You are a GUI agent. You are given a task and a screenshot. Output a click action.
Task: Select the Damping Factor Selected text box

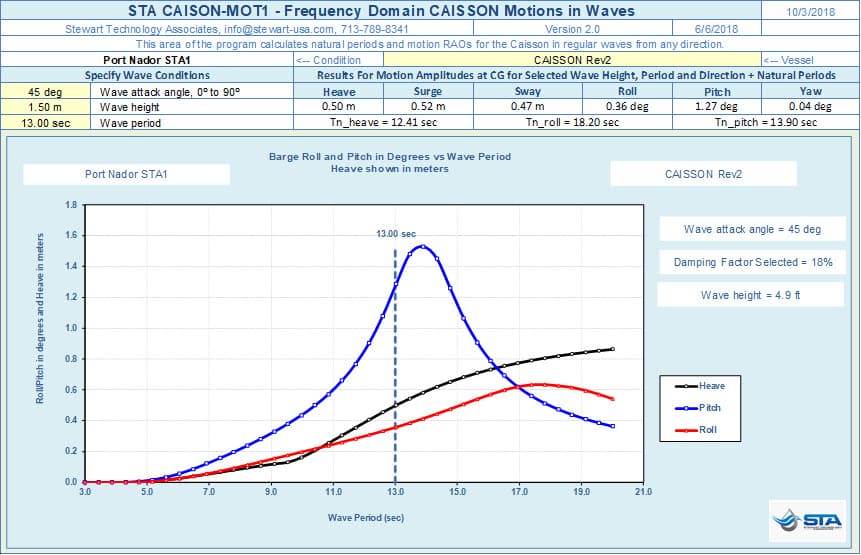(752, 262)
